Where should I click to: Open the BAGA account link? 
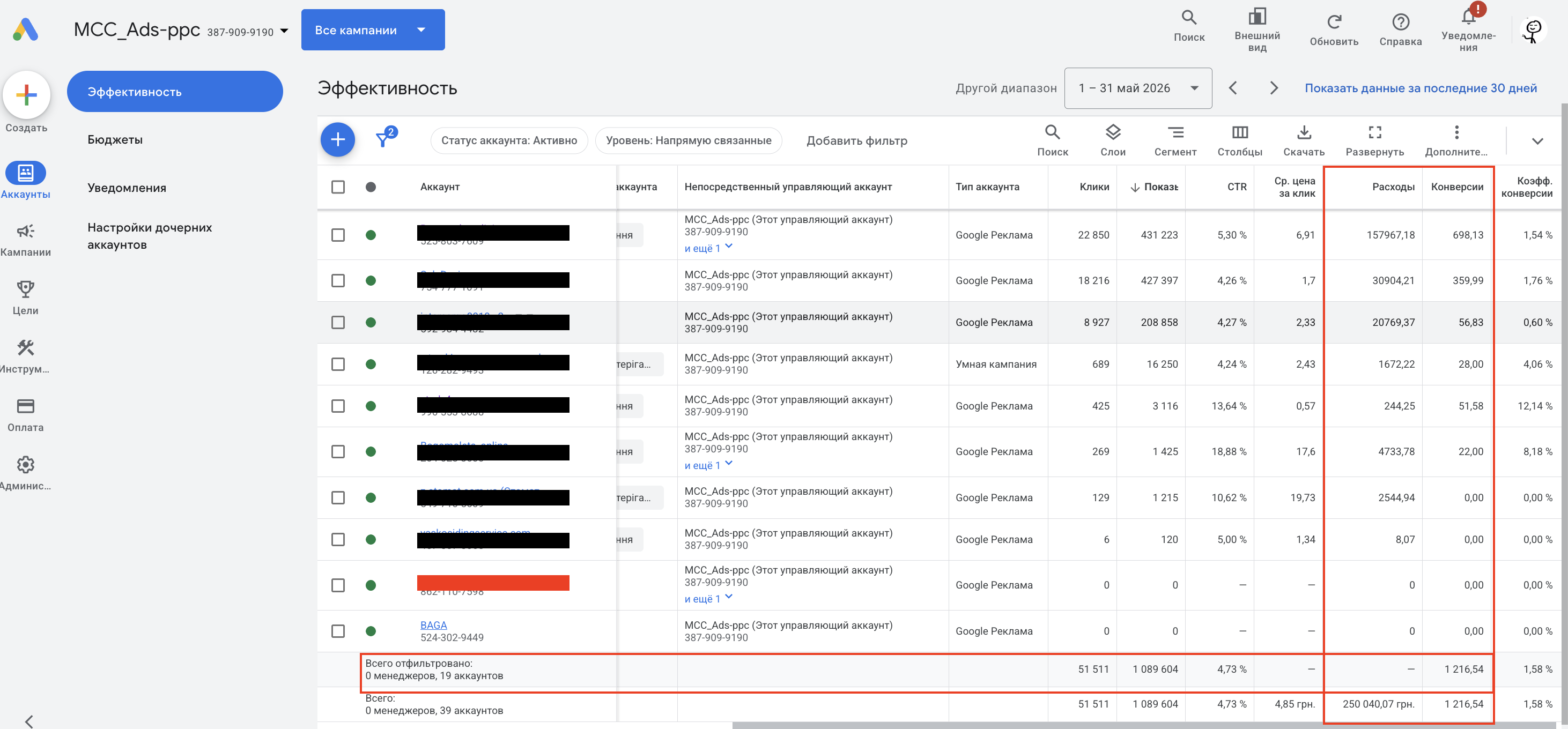pos(433,625)
